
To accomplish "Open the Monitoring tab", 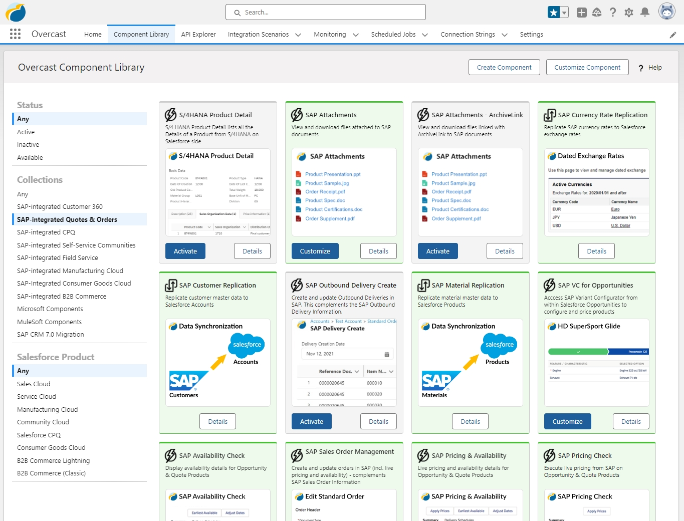I will pyautogui.click(x=329, y=34).
